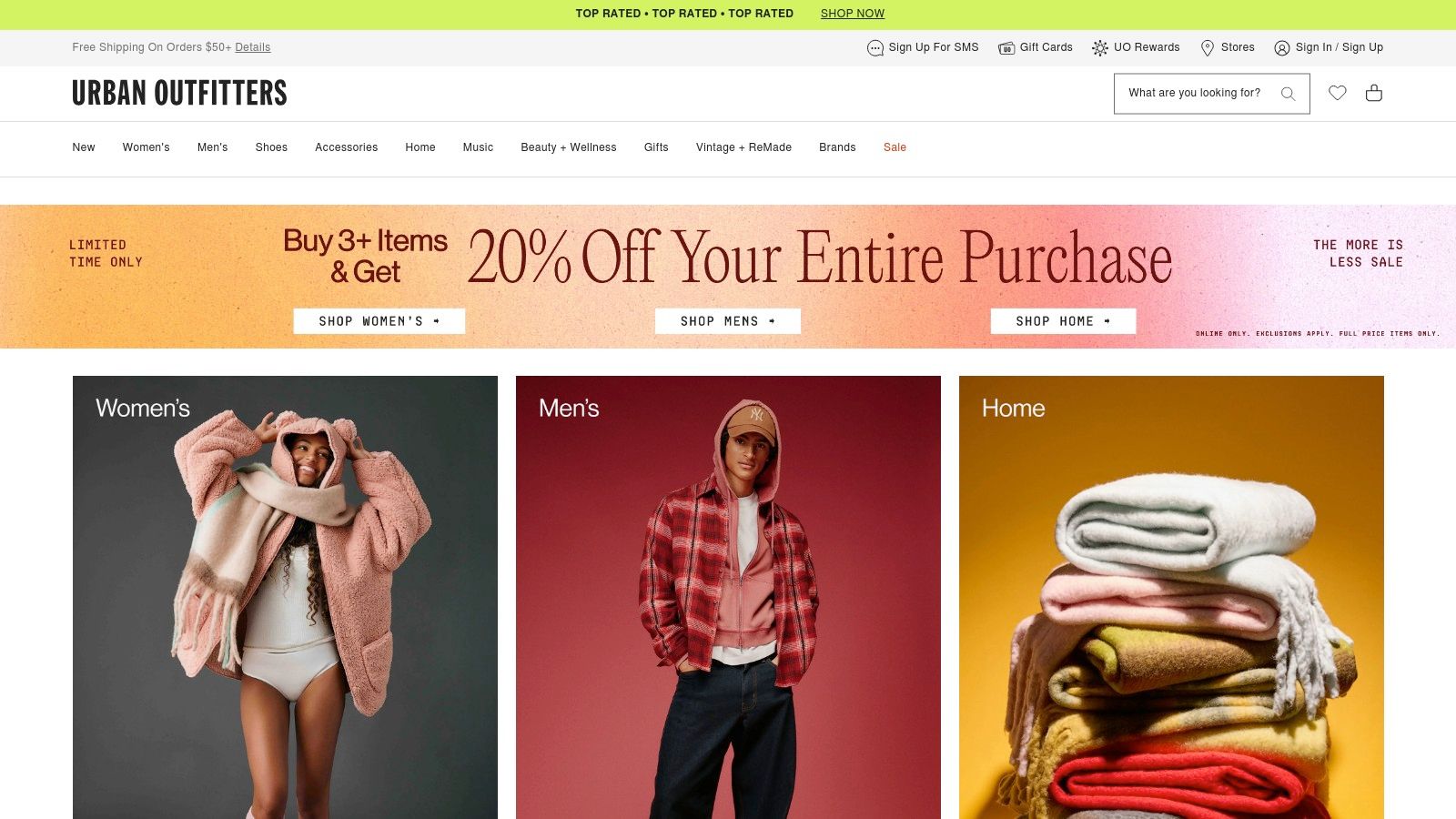Open the free shipping Details link

pyautogui.click(x=253, y=47)
